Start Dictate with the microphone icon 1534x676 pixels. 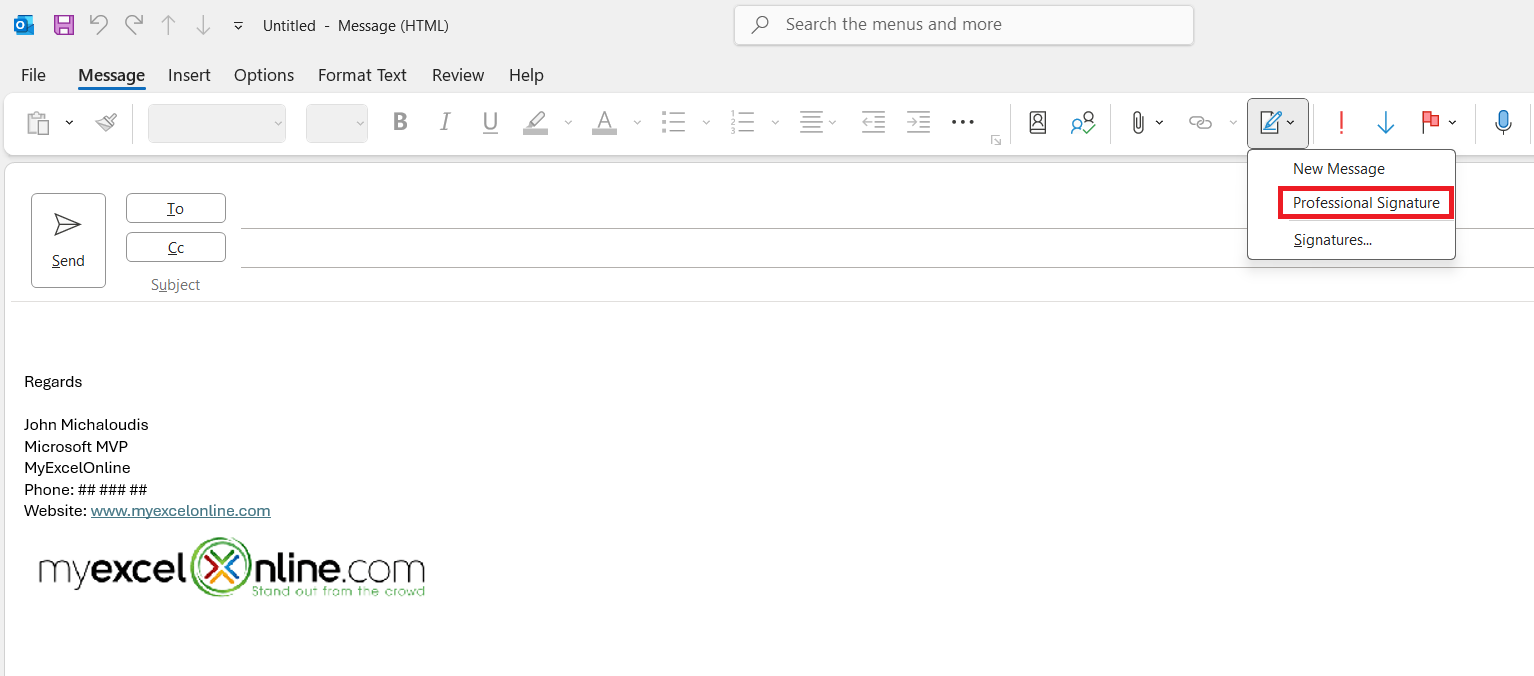click(x=1503, y=122)
